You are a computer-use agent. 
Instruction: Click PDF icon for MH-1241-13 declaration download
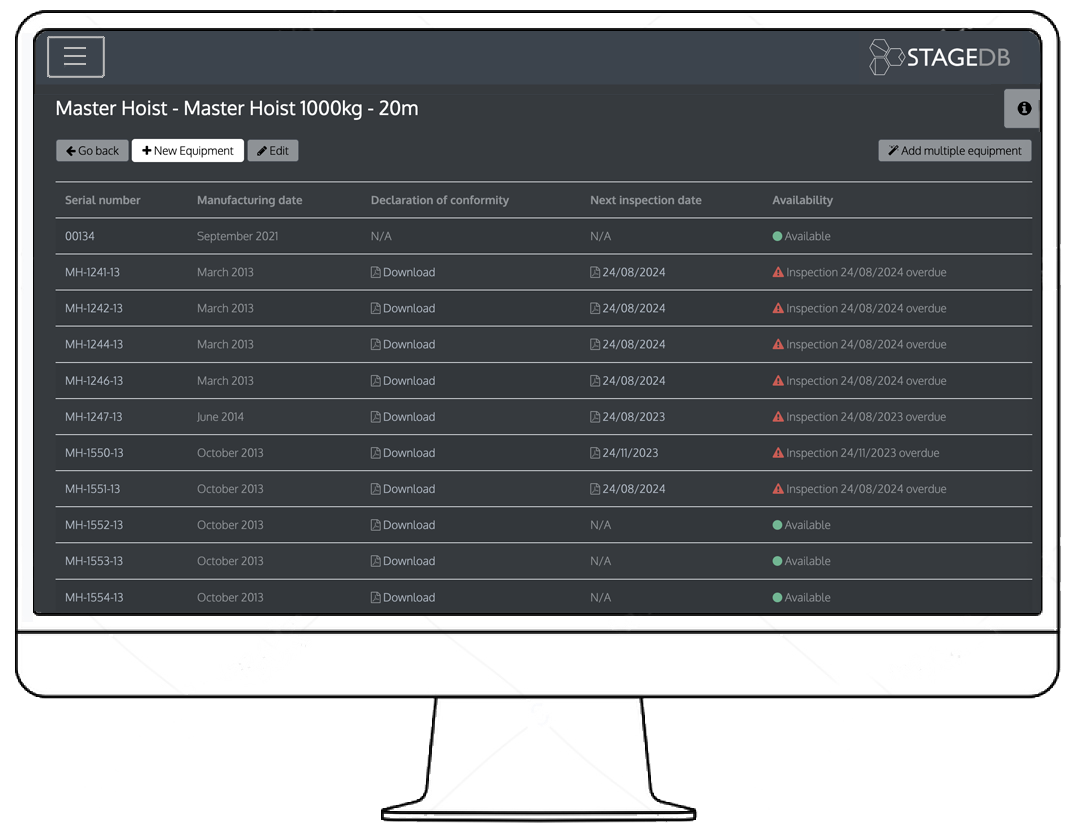point(376,273)
